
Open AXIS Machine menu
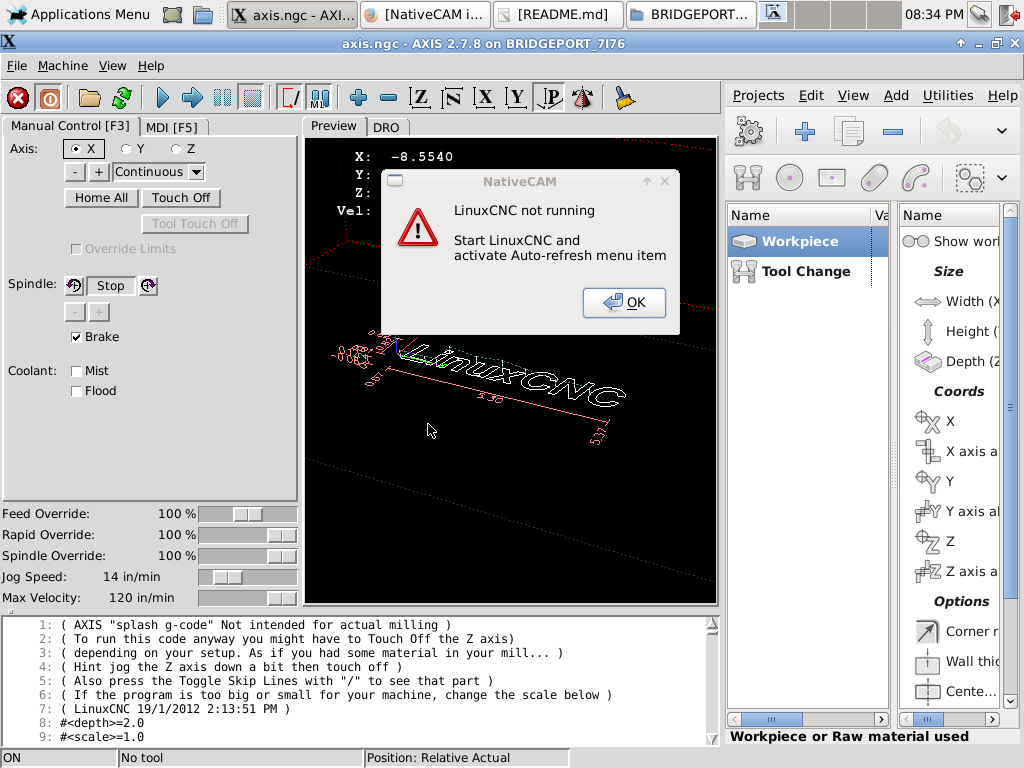[x=63, y=66]
